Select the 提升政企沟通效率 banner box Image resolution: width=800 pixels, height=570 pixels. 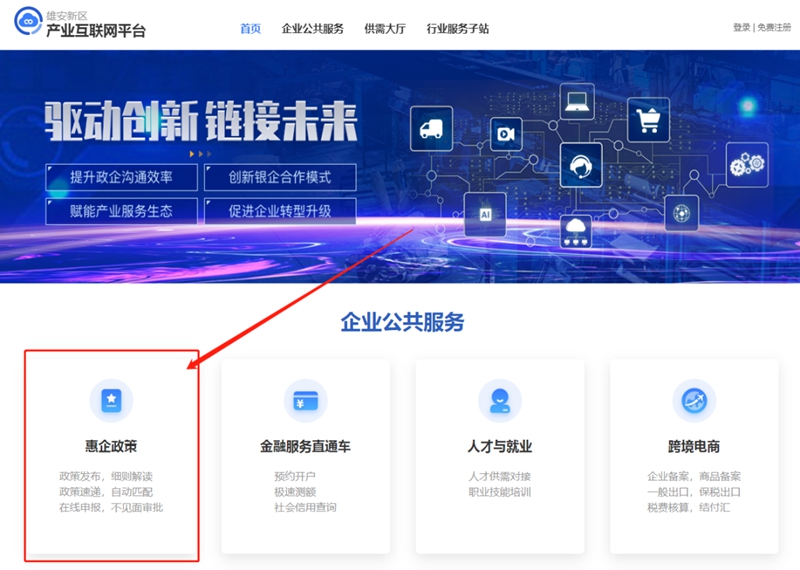point(121,177)
